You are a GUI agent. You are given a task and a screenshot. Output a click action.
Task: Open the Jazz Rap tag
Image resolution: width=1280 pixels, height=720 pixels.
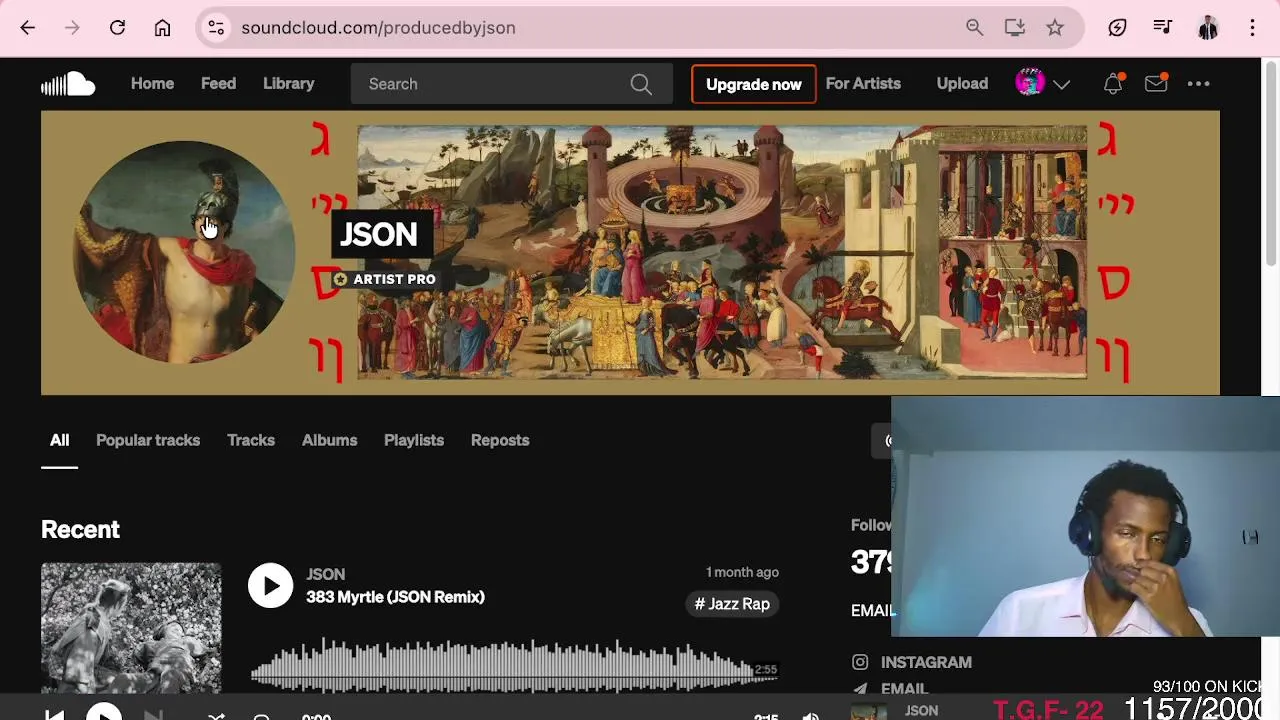pos(732,604)
